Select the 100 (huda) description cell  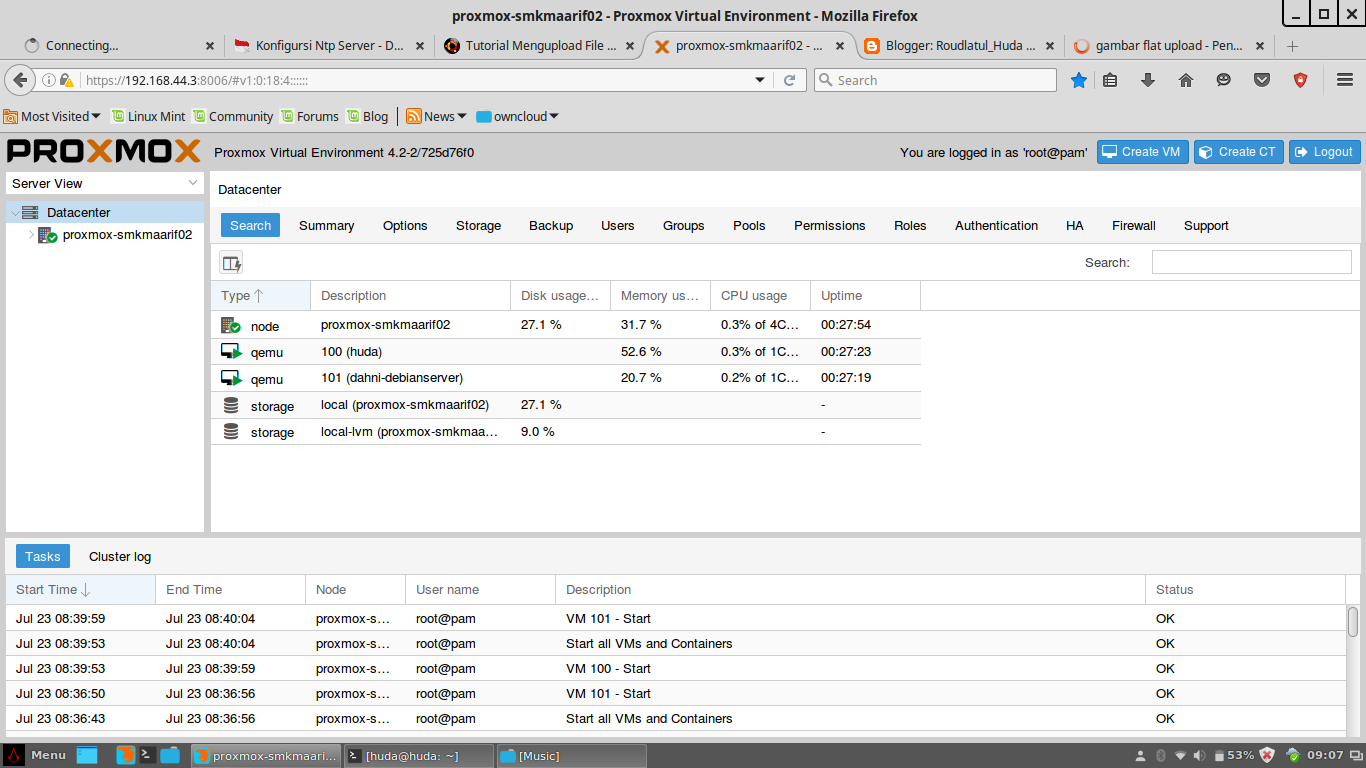(x=410, y=351)
